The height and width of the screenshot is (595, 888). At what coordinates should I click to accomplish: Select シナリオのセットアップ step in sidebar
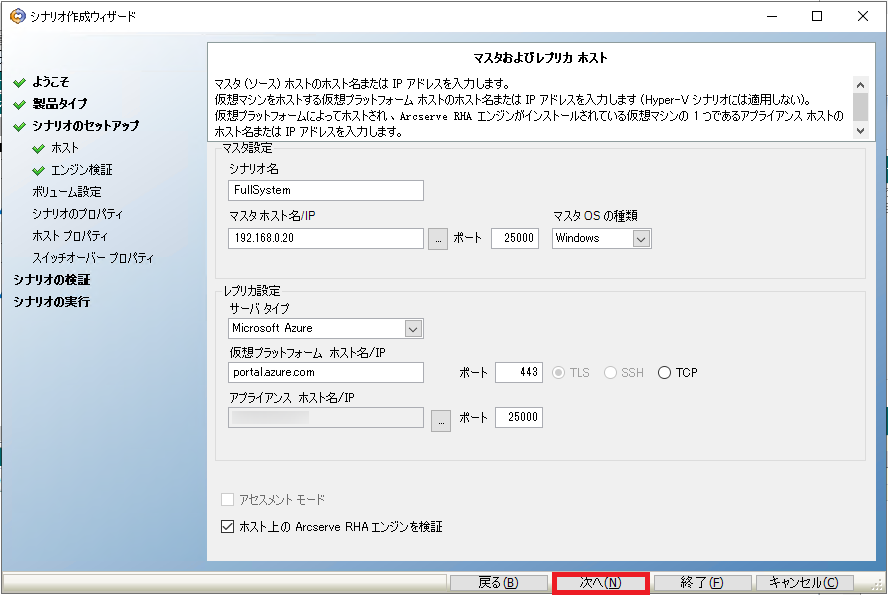click(x=86, y=126)
